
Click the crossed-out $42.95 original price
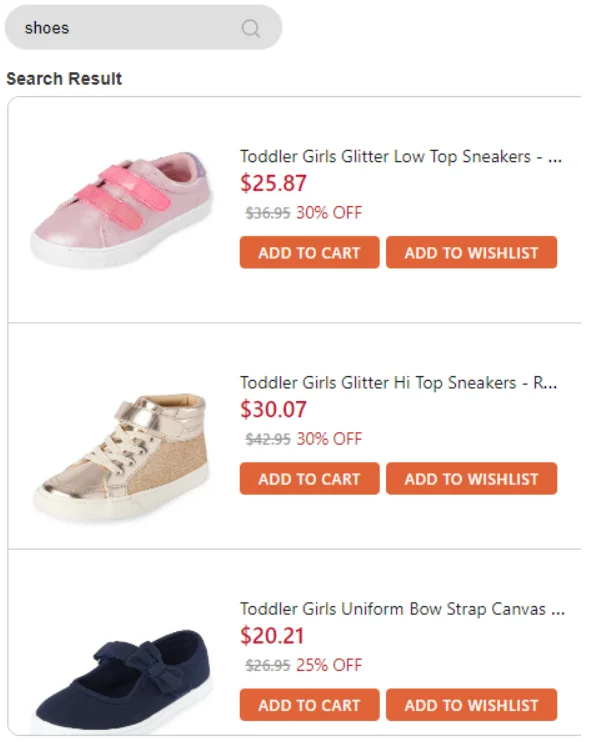click(268, 439)
